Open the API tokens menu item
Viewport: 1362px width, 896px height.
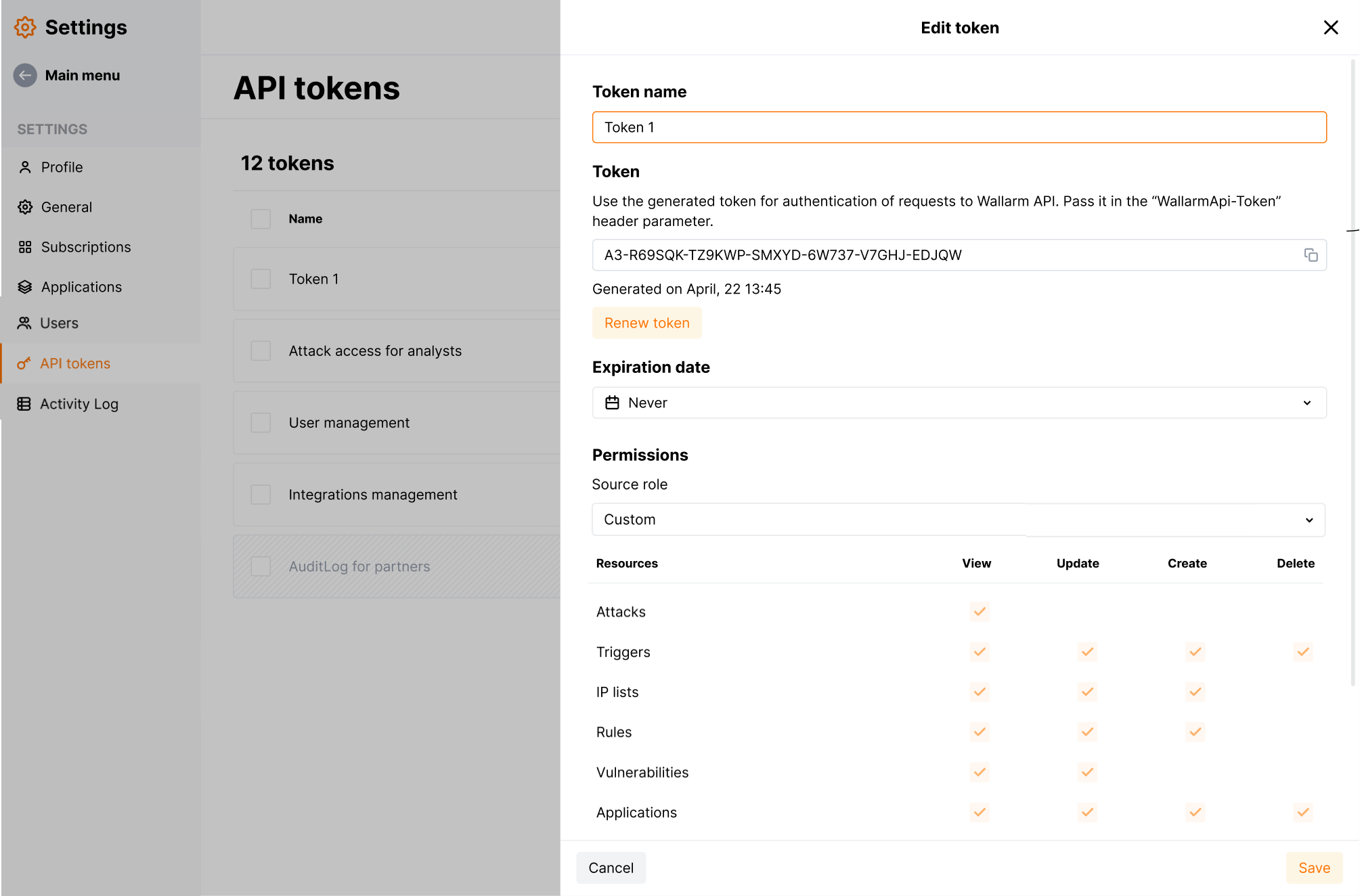point(74,363)
